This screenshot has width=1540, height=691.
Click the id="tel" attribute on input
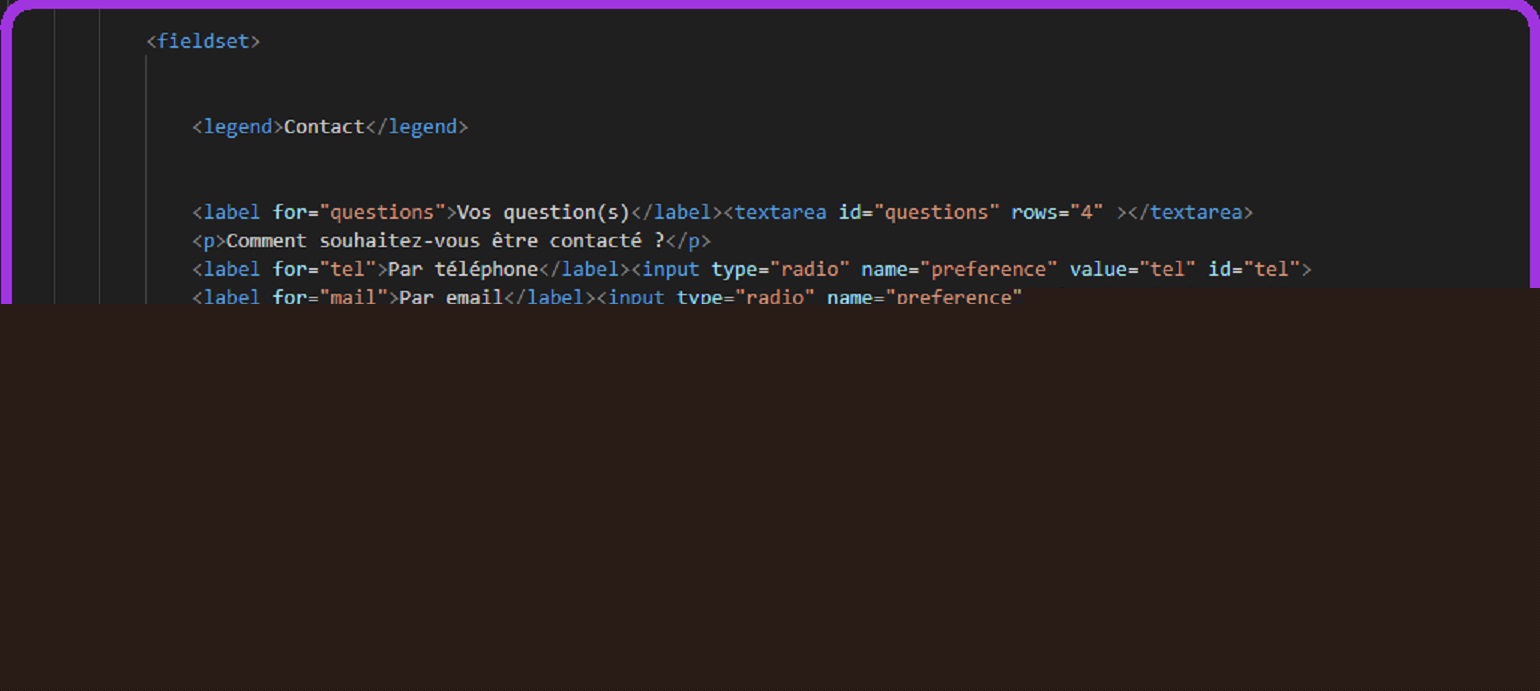pos(1253,269)
